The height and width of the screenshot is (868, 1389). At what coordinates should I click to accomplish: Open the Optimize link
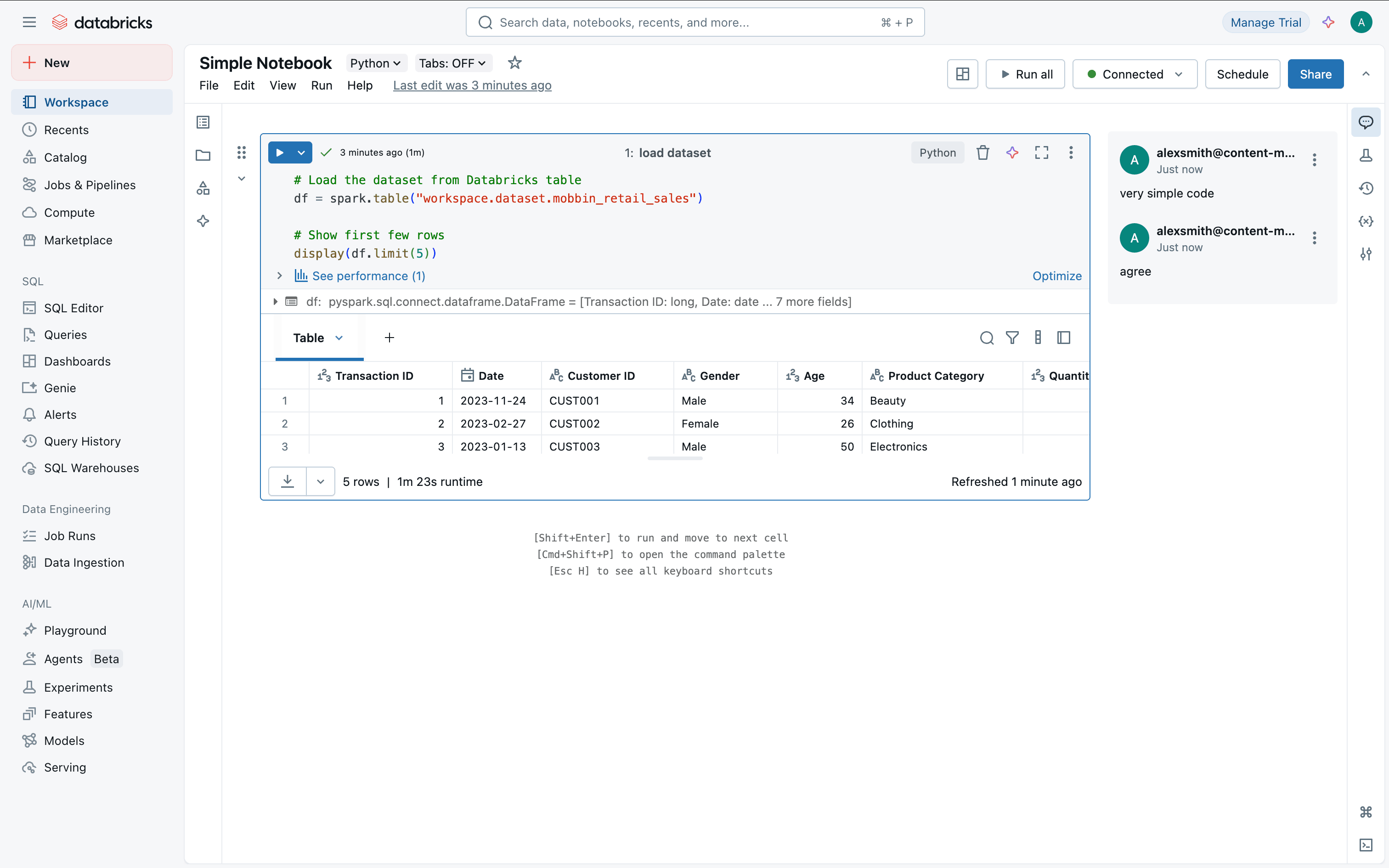click(x=1056, y=276)
